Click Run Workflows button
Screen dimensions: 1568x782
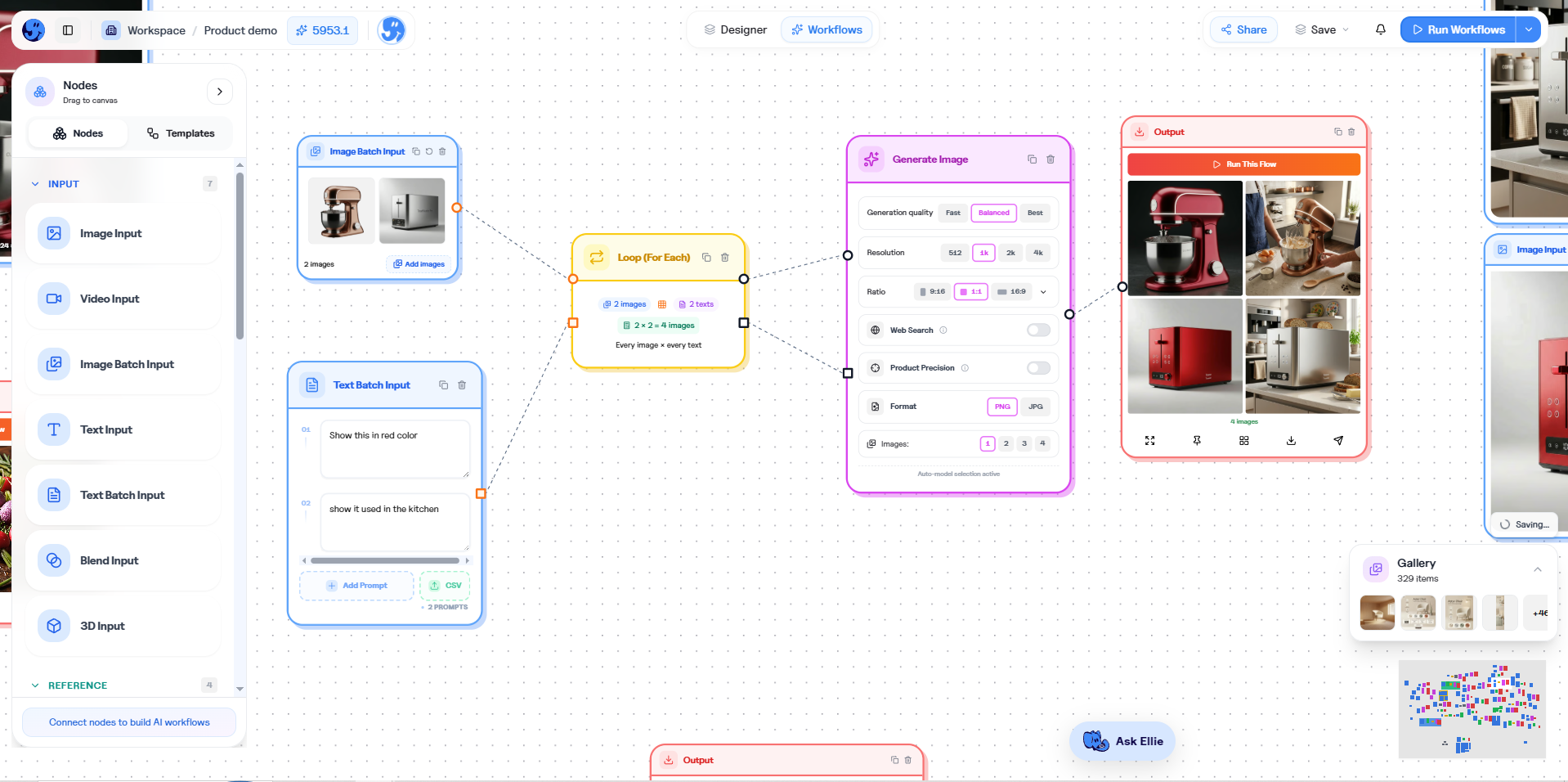[1459, 29]
